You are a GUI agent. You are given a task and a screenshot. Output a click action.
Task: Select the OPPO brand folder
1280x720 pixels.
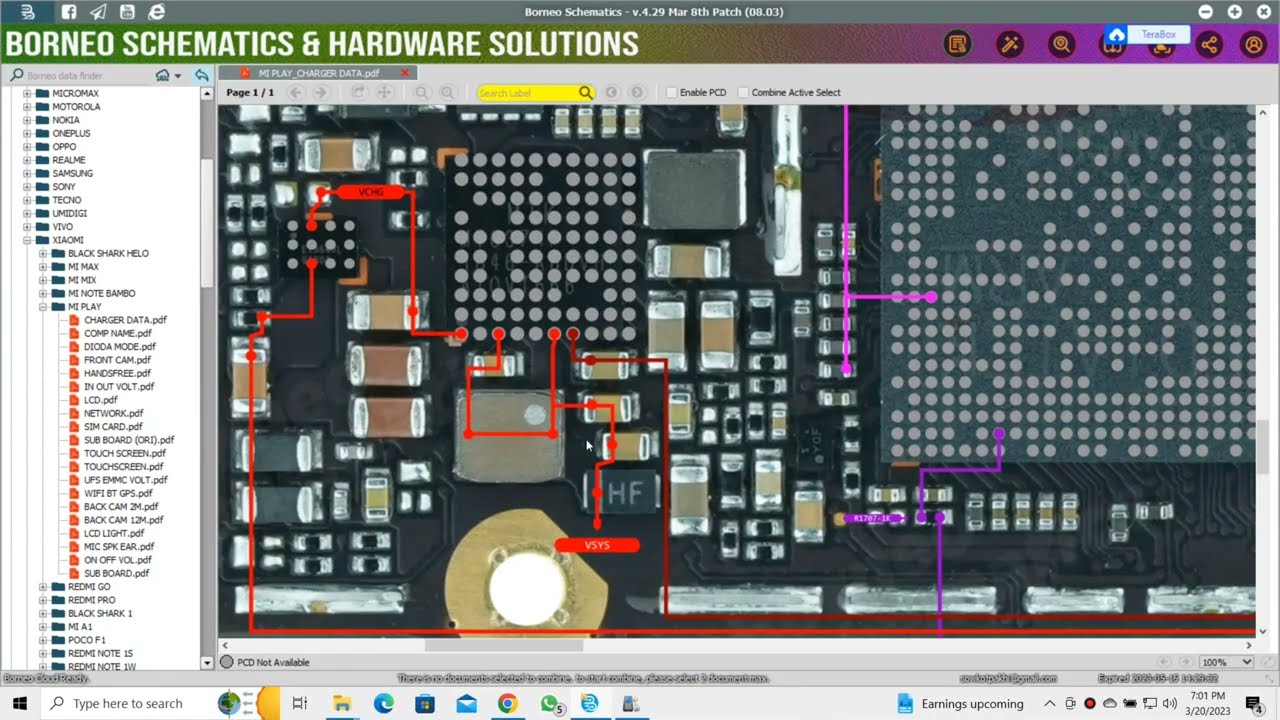point(64,147)
